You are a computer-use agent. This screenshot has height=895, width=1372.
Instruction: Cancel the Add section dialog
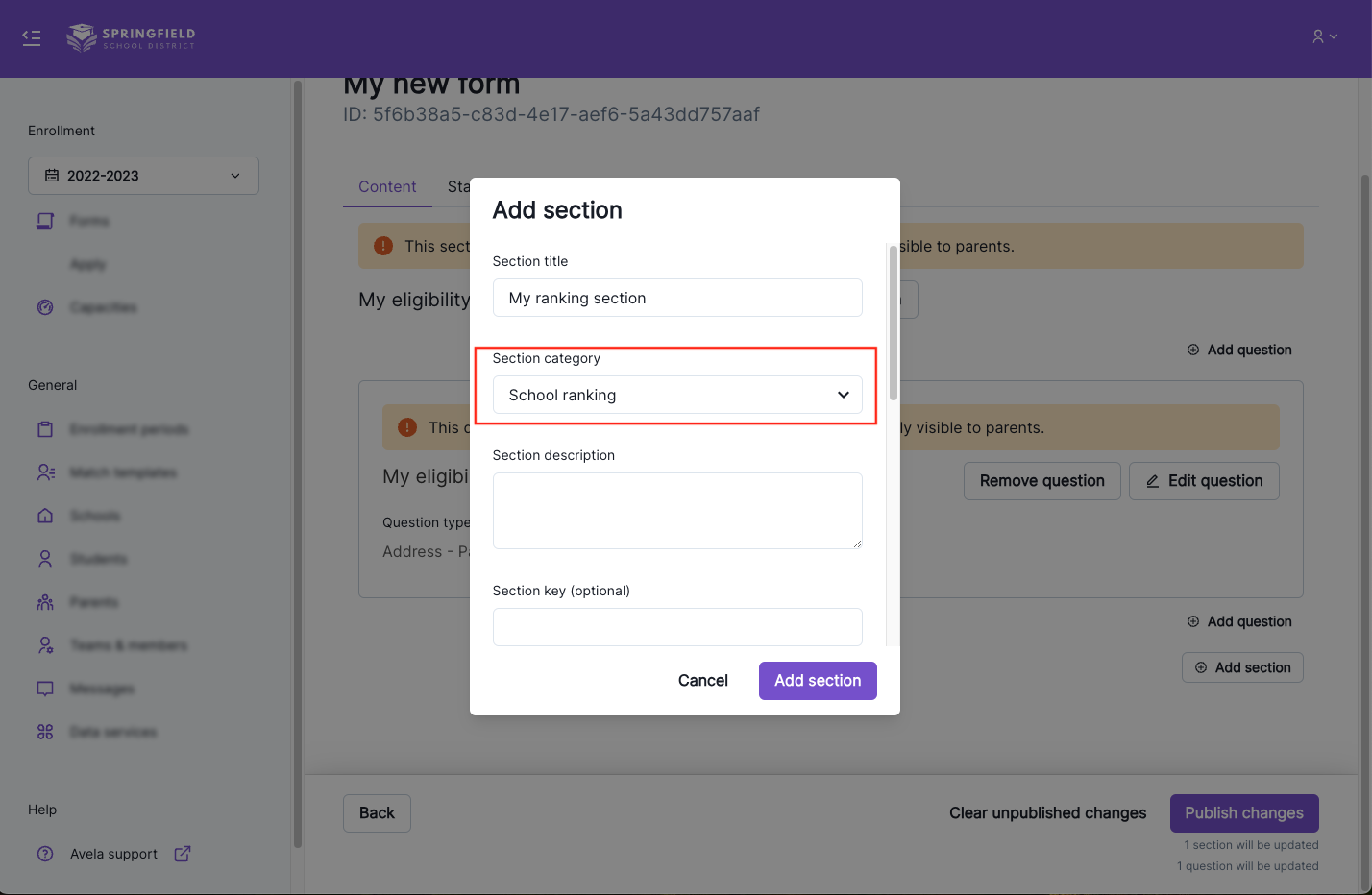pyautogui.click(x=702, y=681)
